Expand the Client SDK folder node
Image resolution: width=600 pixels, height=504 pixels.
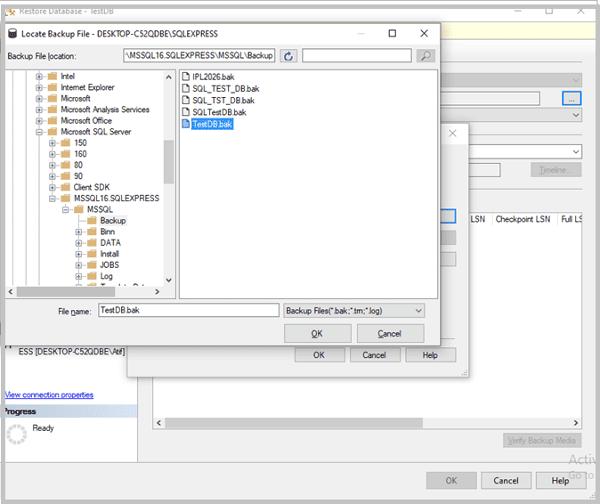click(x=52, y=188)
